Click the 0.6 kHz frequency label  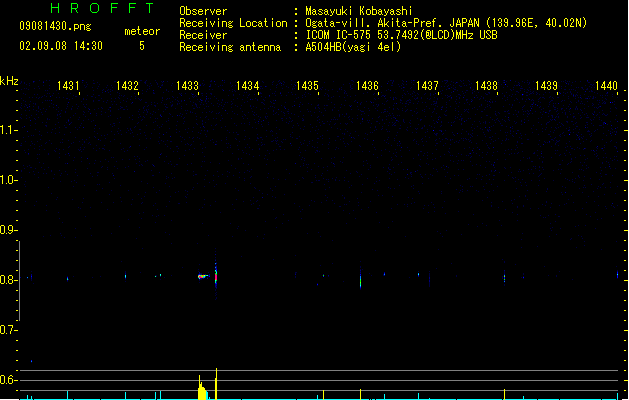[x=8, y=380]
